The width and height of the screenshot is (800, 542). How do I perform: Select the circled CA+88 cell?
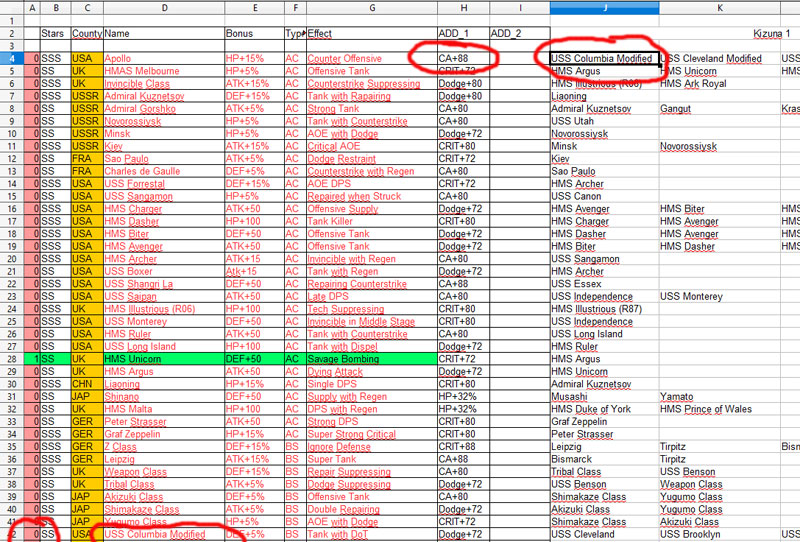pyautogui.click(x=462, y=59)
